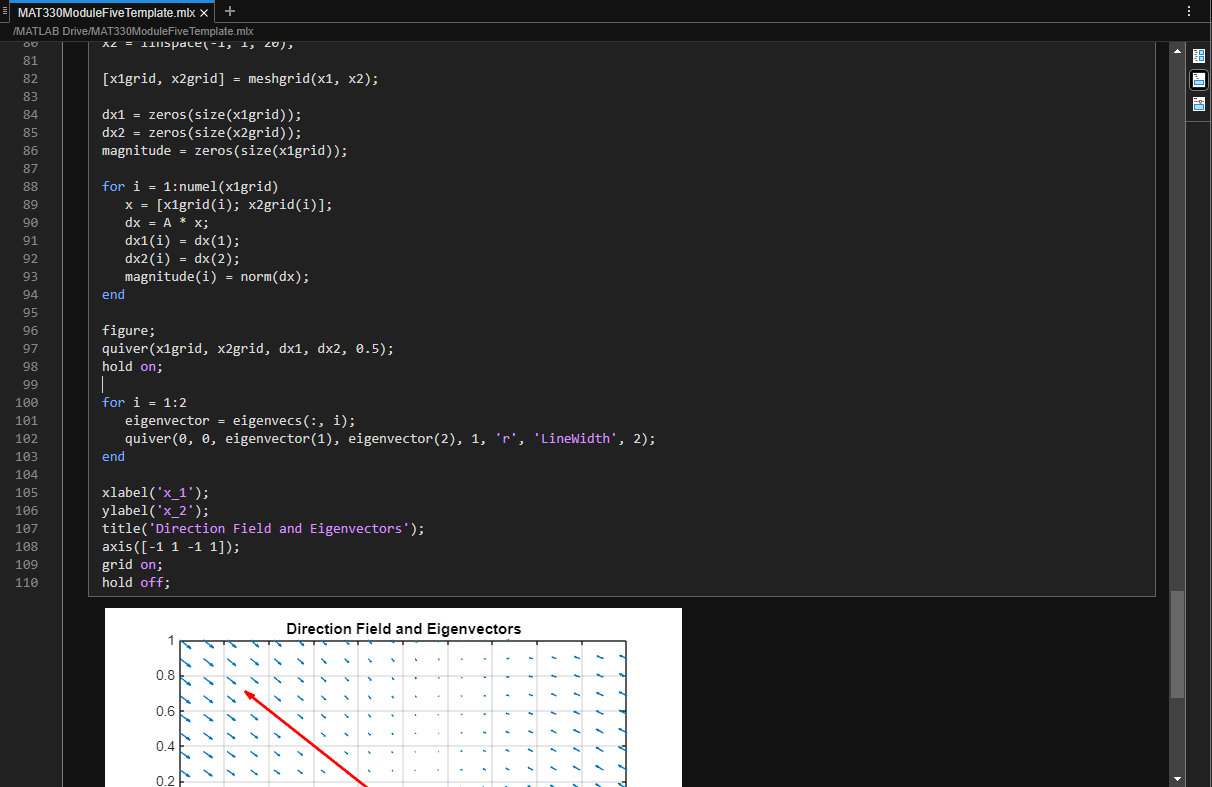Click the 'figure;' code line
The height and width of the screenshot is (787, 1212).
pos(129,331)
